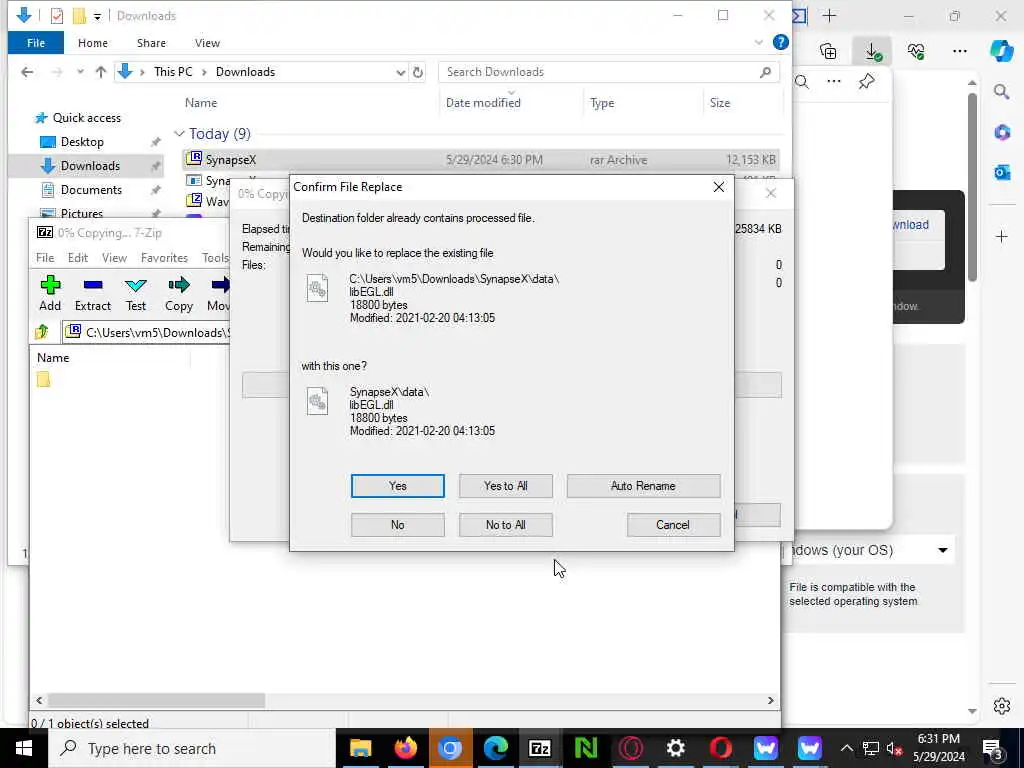This screenshot has height=768, width=1024.
Task: Pick Auto Rename in the replace dialog
Action: click(643, 486)
